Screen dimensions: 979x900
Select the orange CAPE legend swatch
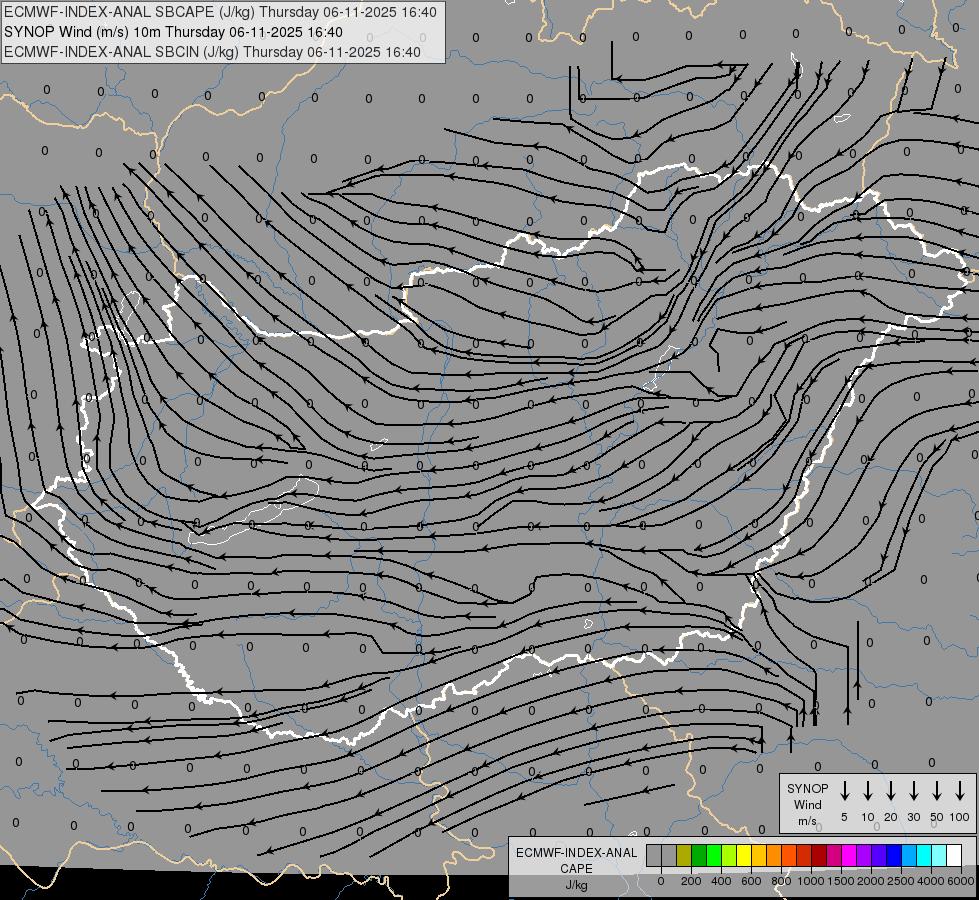tap(774, 856)
